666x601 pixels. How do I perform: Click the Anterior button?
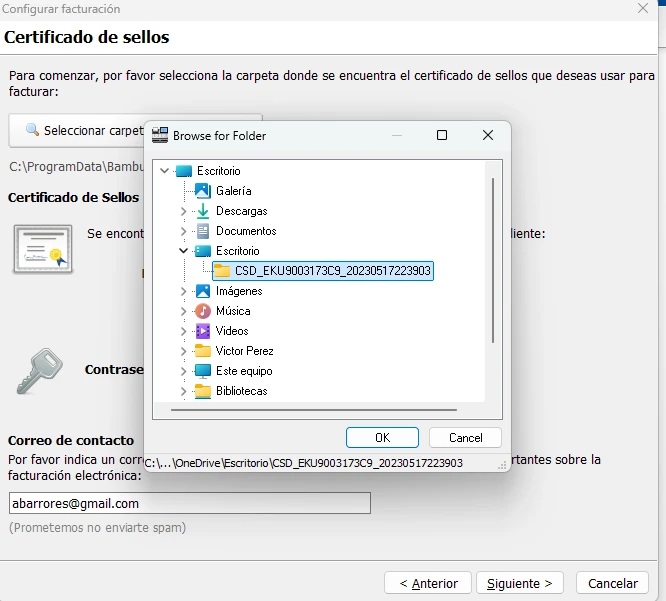[x=428, y=583]
